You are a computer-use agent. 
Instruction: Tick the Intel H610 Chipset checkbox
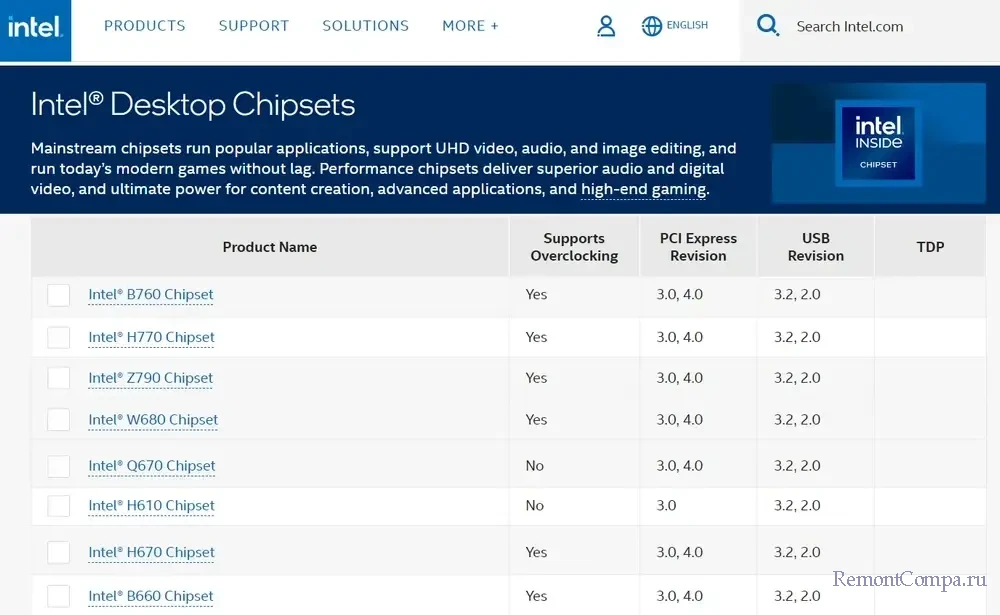click(x=59, y=506)
